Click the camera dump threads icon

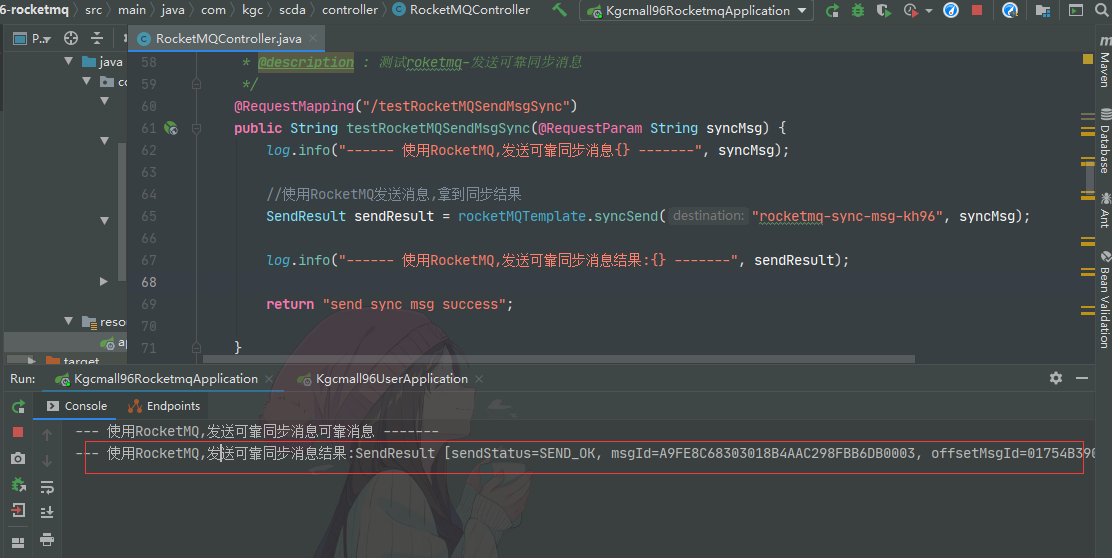point(18,459)
